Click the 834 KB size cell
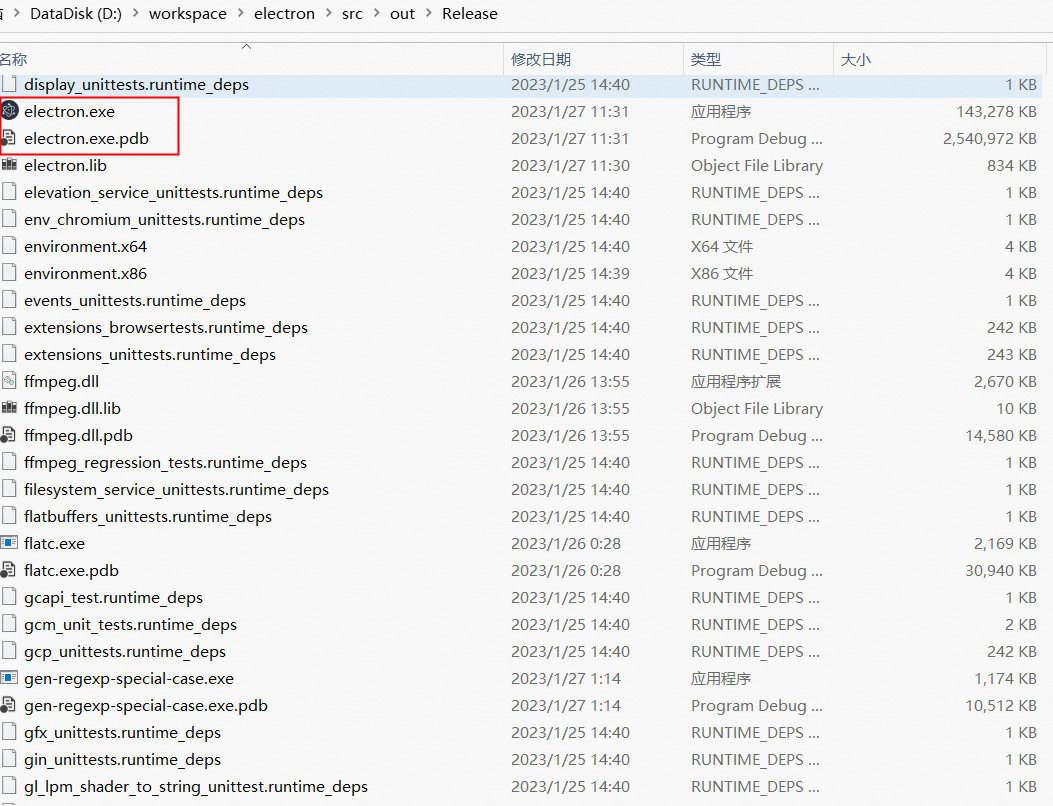Viewport: 1053px width, 806px height. click(x=1012, y=165)
